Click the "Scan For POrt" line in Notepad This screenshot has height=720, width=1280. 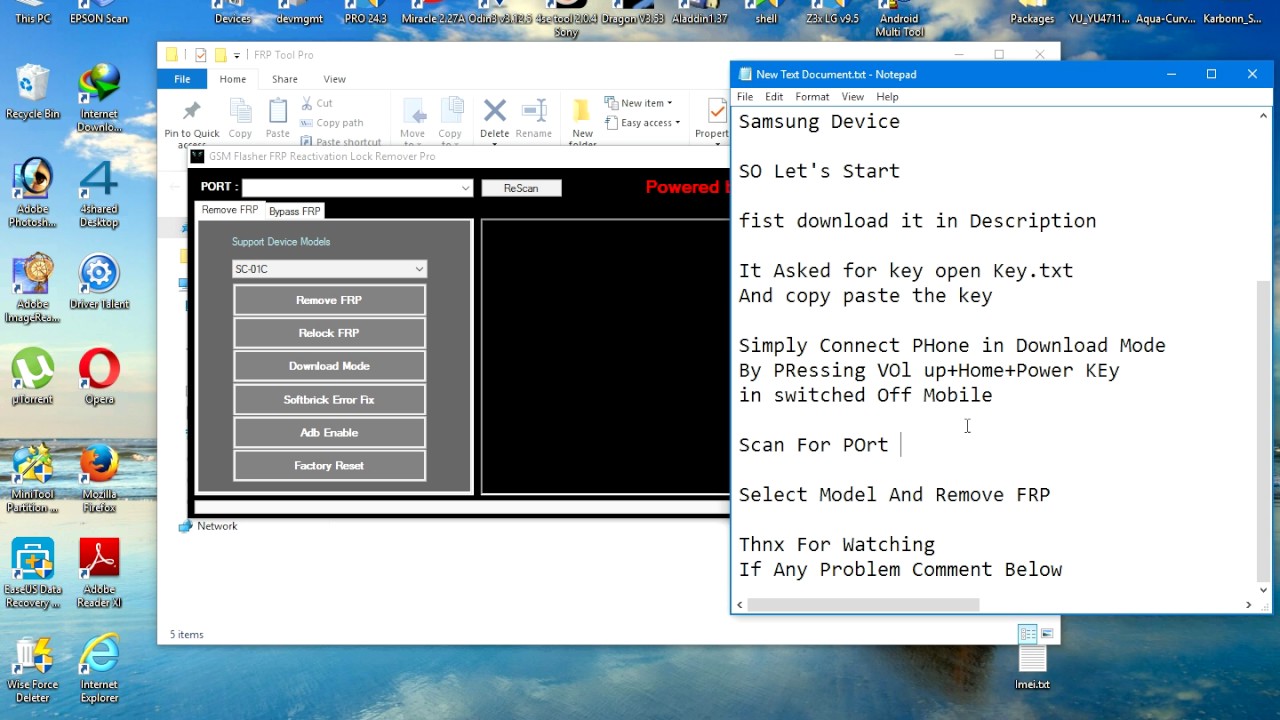click(813, 445)
